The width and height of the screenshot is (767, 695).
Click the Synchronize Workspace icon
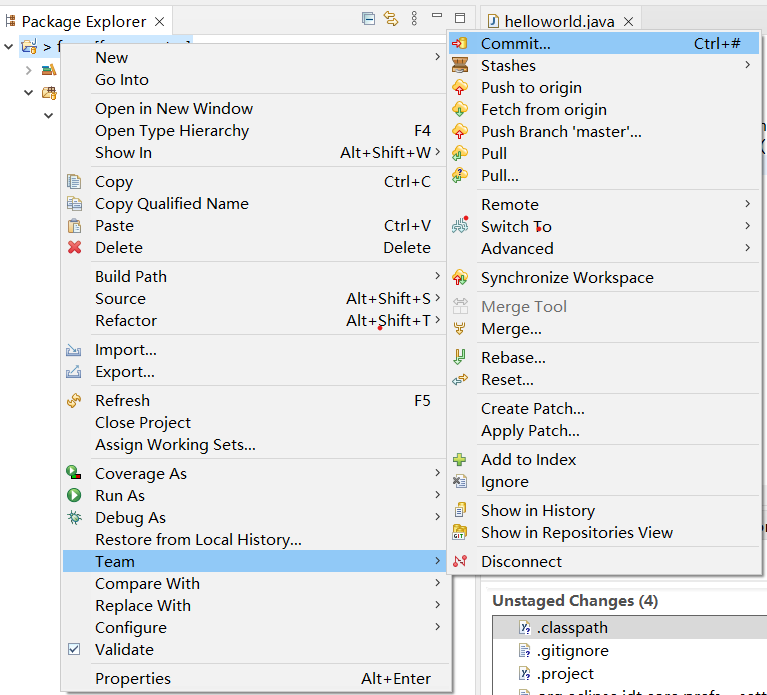click(x=459, y=277)
